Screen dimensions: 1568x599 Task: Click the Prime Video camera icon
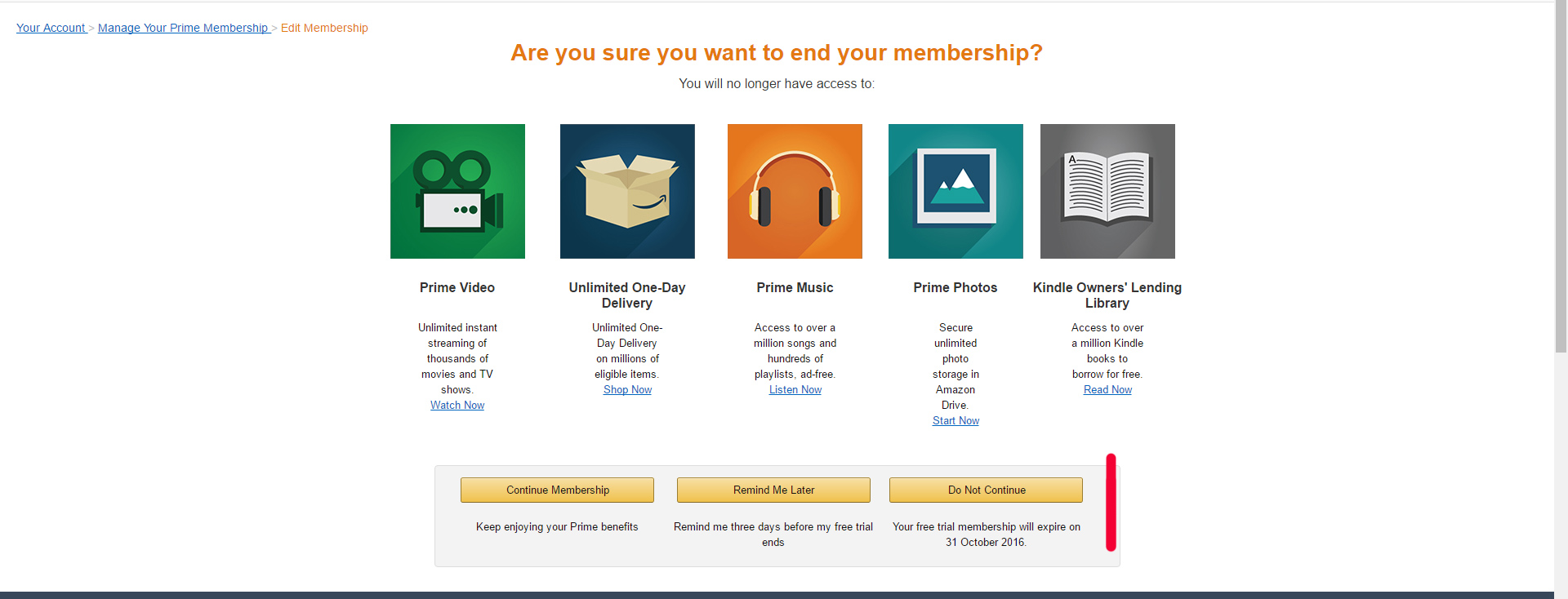tap(457, 191)
